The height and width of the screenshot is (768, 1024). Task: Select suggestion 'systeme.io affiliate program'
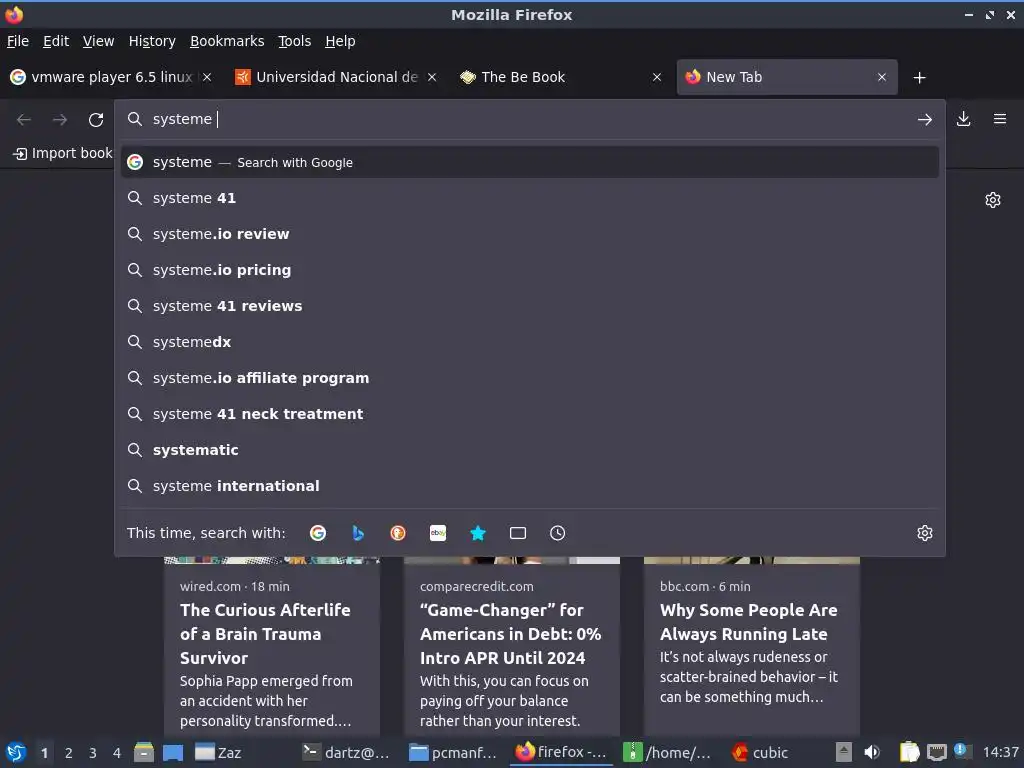[530, 377]
